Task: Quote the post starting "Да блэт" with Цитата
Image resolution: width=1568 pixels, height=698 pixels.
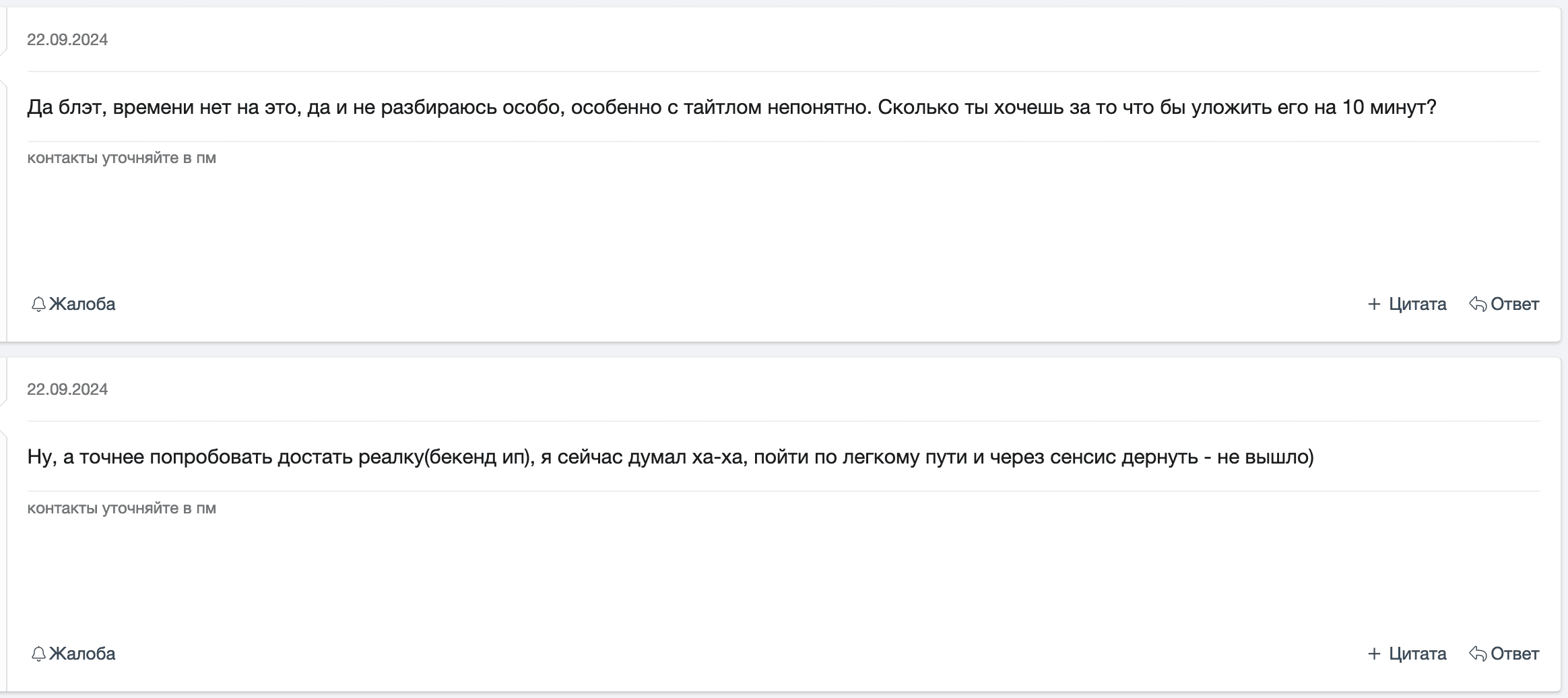Action: pos(1417,305)
